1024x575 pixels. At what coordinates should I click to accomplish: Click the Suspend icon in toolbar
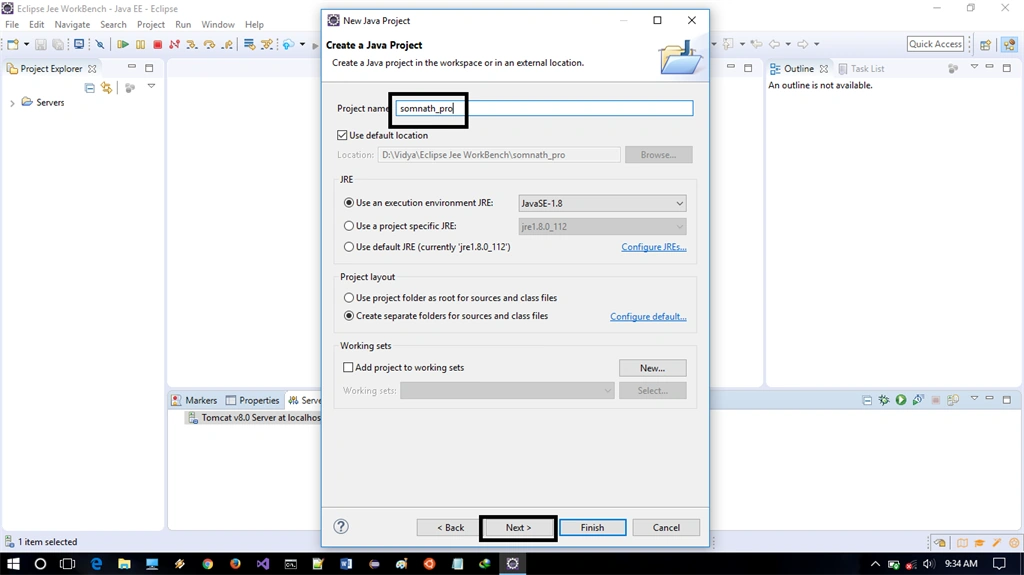tap(140, 44)
